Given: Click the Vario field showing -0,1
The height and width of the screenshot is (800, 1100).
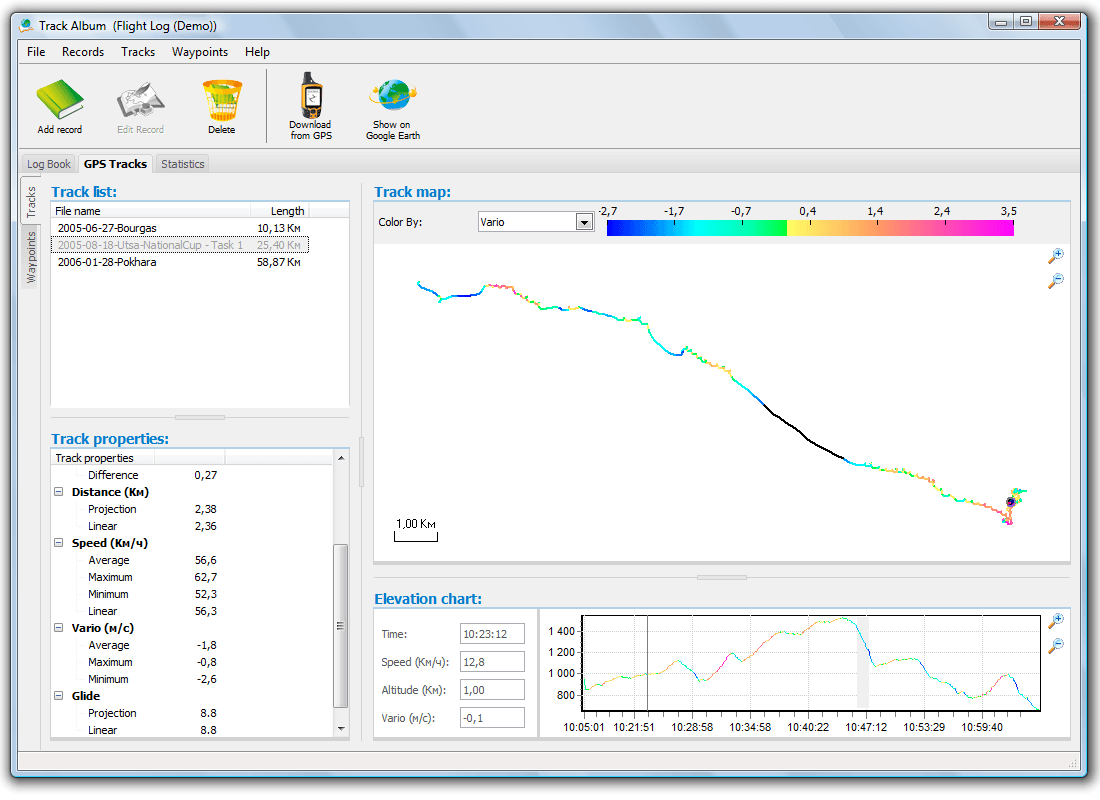Looking at the screenshot, I should [492, 718].
